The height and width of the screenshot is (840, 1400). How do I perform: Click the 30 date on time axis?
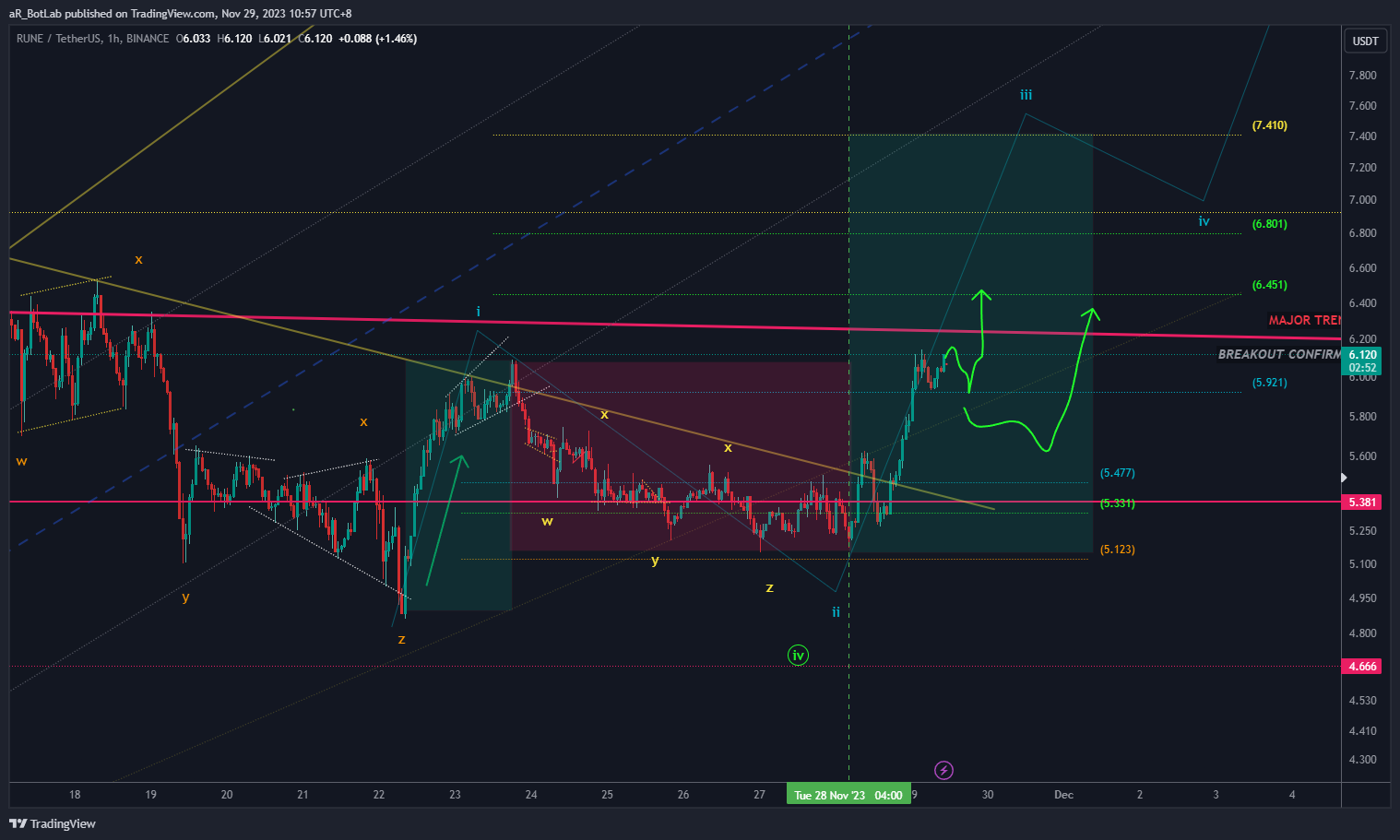coord(988,795)
